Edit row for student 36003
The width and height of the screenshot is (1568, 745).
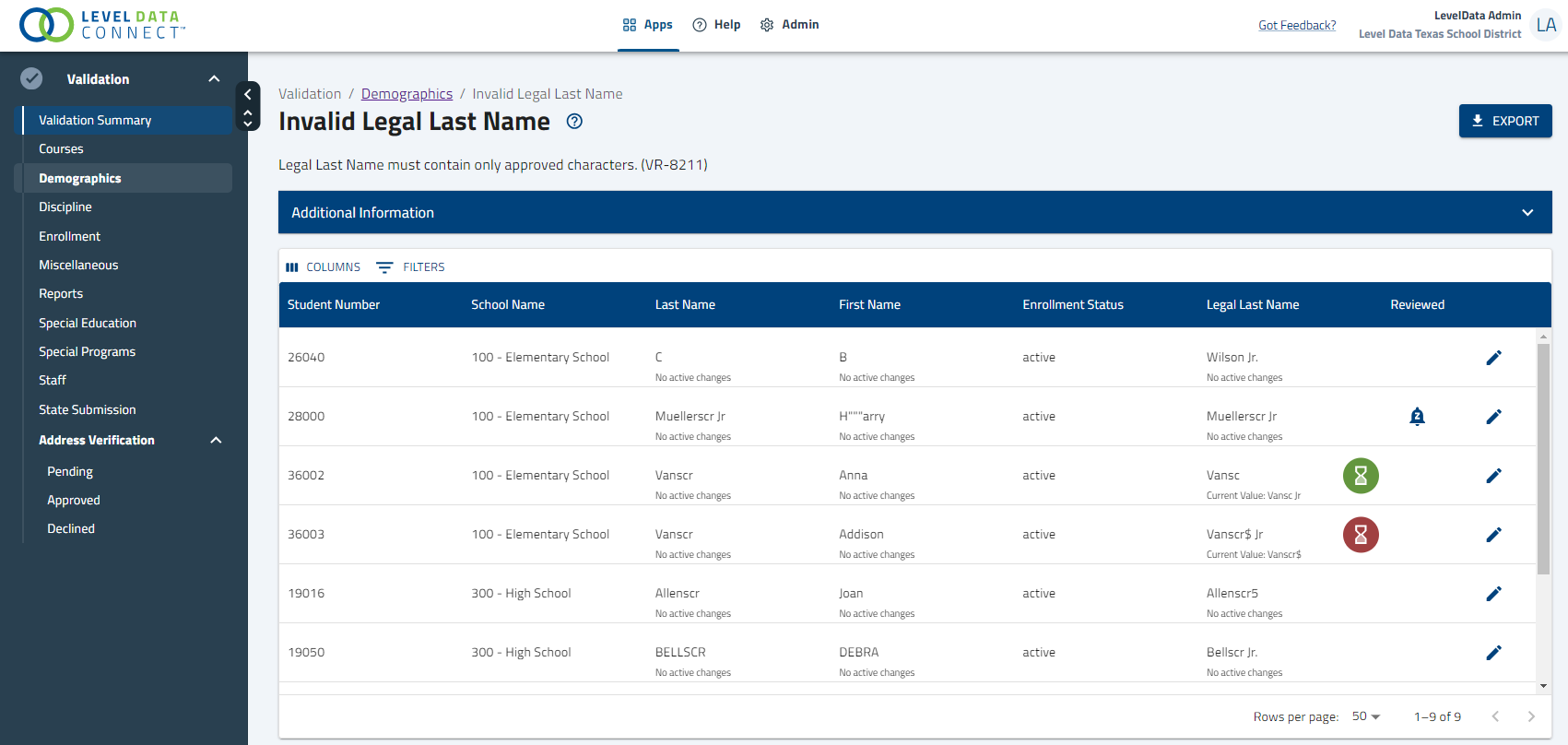click(1494, 535)
